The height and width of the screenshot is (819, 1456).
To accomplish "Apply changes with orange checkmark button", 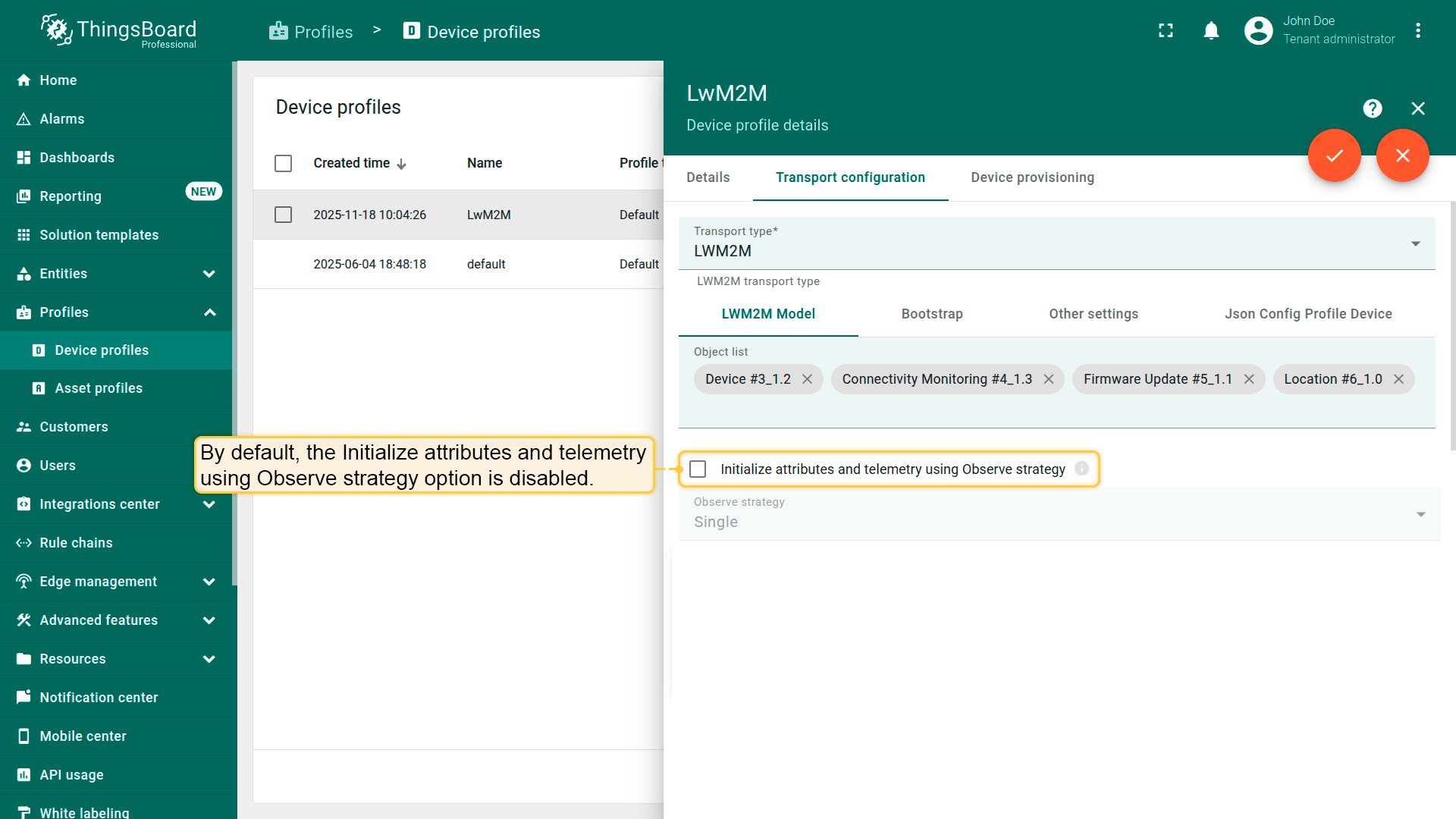I will point(1334,155).
